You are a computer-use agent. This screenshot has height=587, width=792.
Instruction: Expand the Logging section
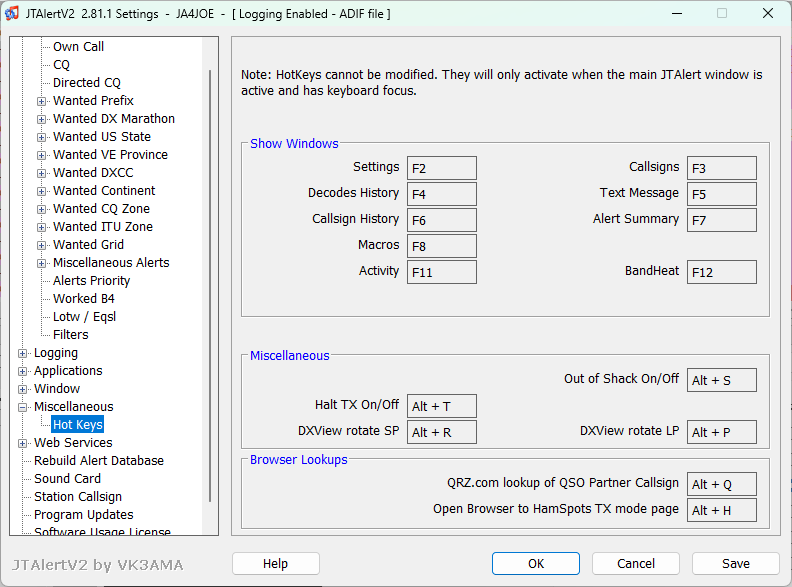coord(22,354)
